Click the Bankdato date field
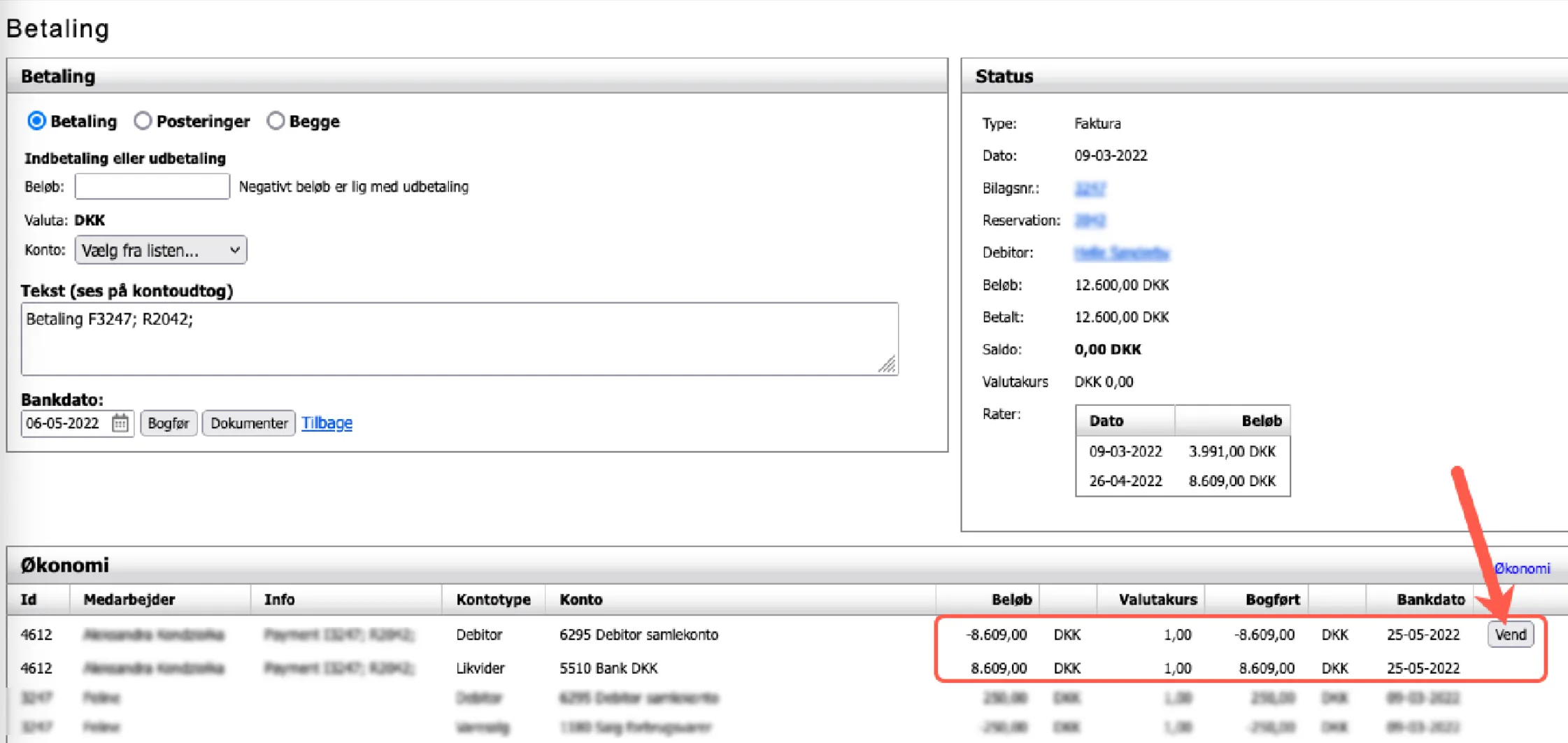1568x743 pixels. (x=66, y=423)
